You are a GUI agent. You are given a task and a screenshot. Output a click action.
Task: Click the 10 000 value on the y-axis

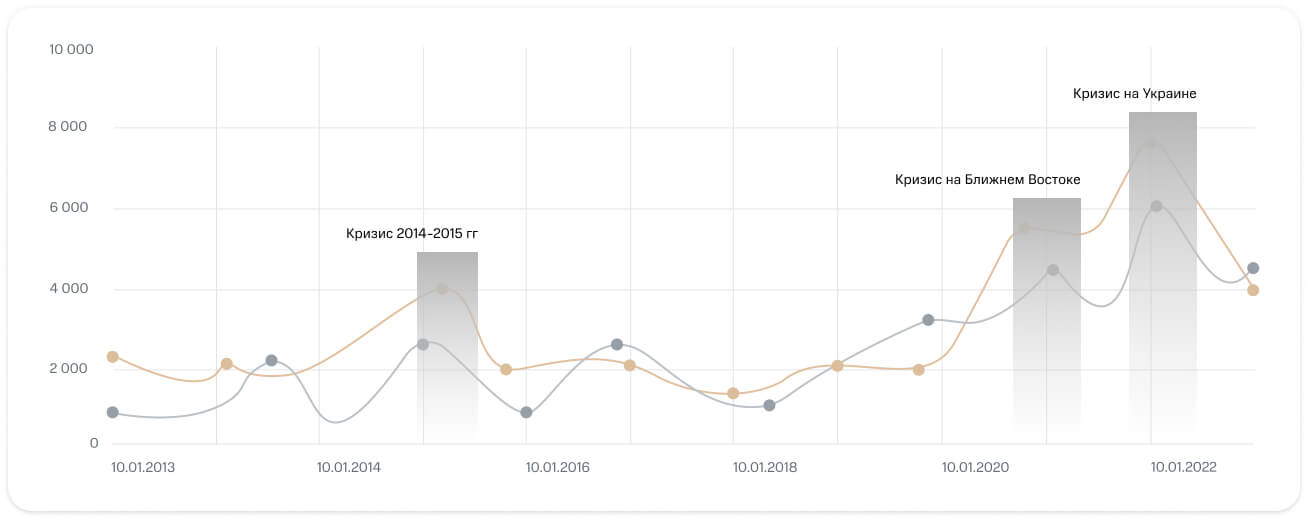point(71,49)
